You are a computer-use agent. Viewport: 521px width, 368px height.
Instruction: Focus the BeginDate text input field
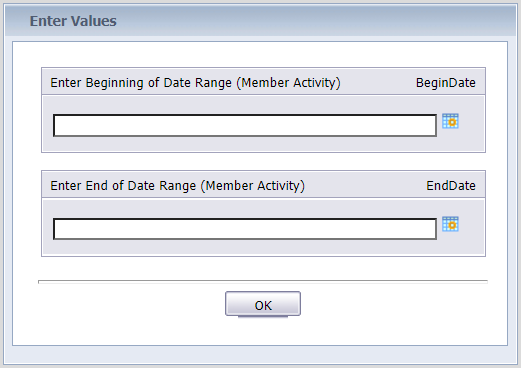[x=245, y=125]
